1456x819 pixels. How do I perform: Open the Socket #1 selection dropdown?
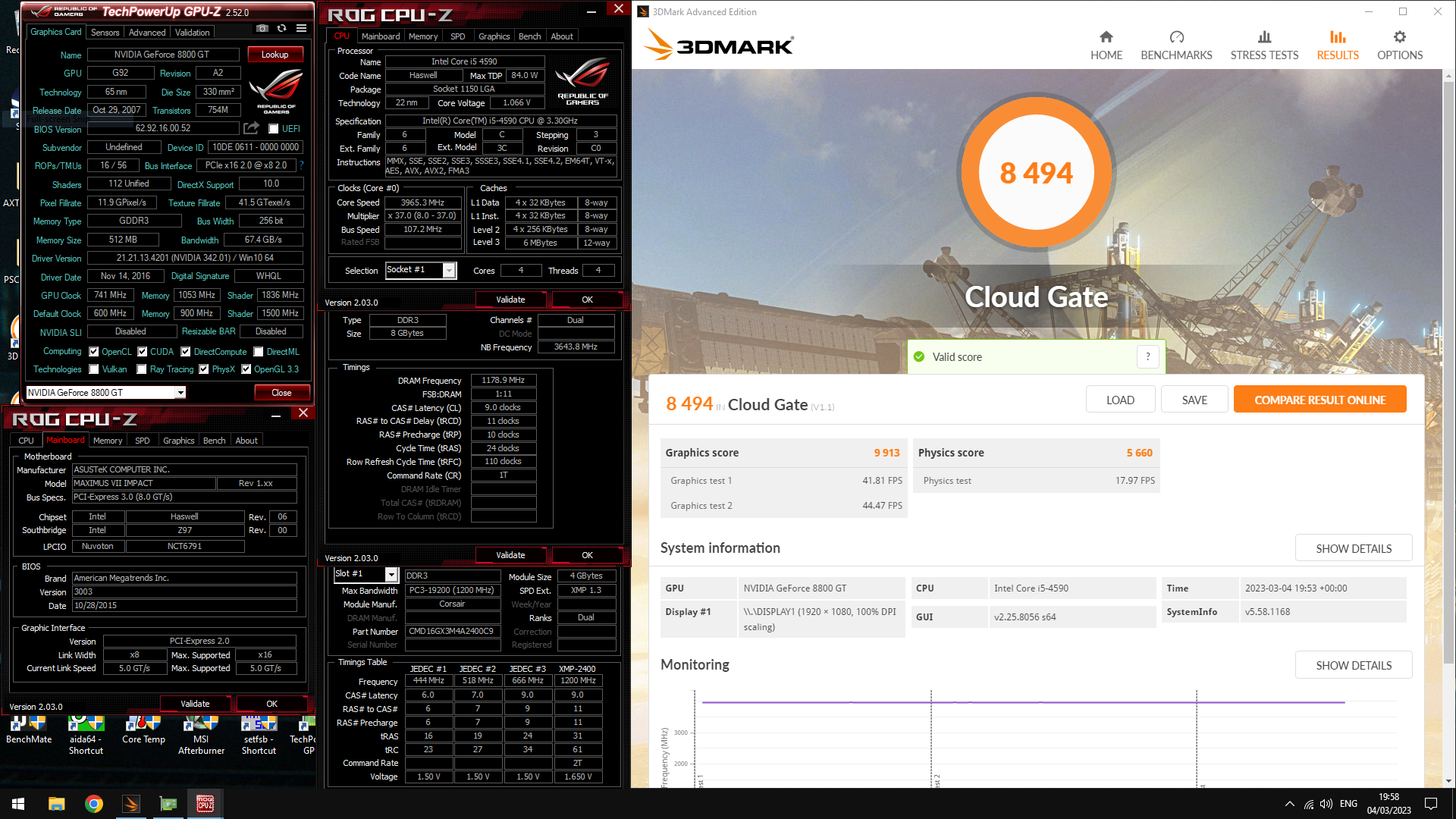click(449, 271)
